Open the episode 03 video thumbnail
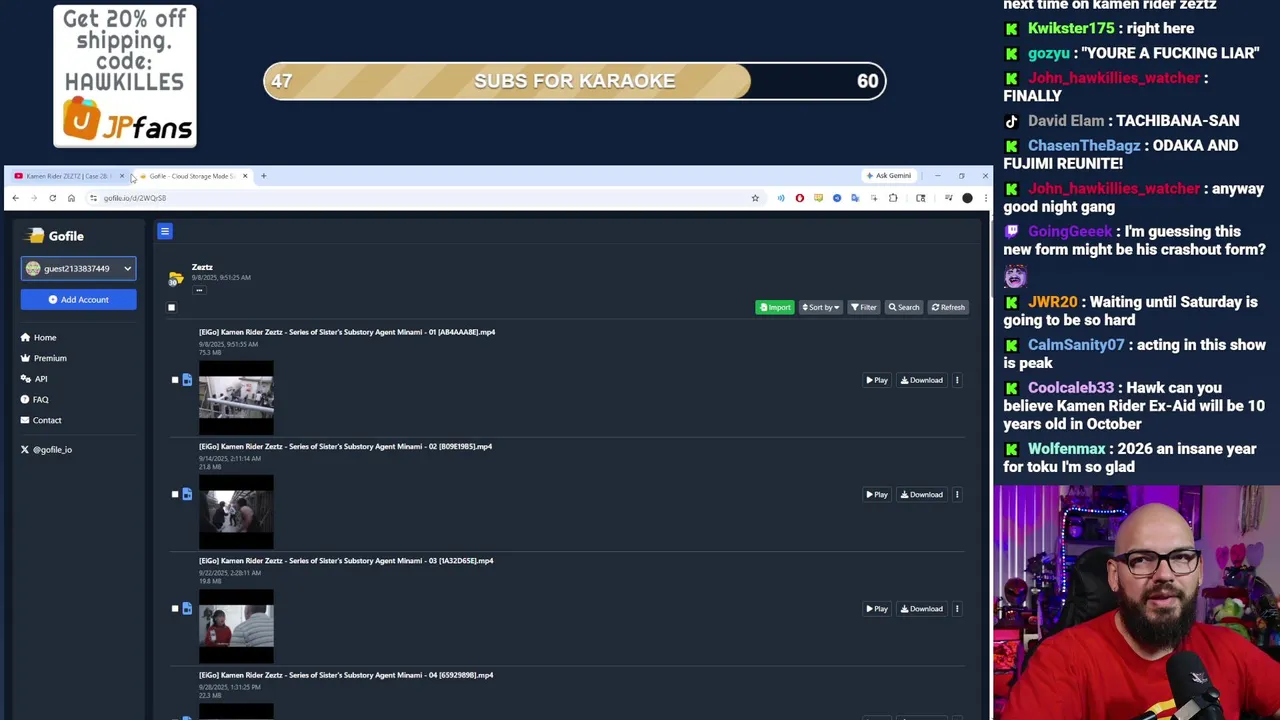1280x720 pixels. click(x=236, y=626)
